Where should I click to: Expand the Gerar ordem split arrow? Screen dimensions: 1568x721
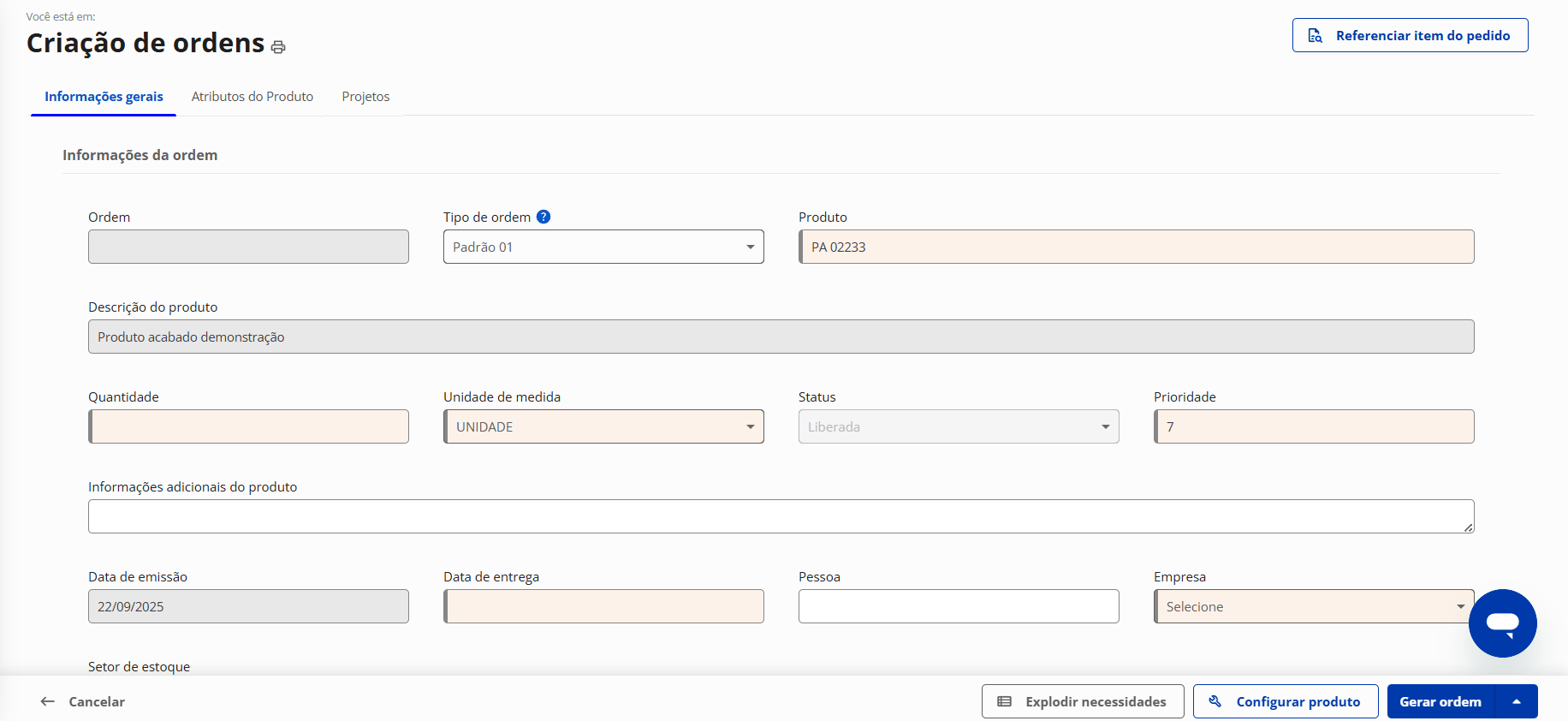(1516, 701)
